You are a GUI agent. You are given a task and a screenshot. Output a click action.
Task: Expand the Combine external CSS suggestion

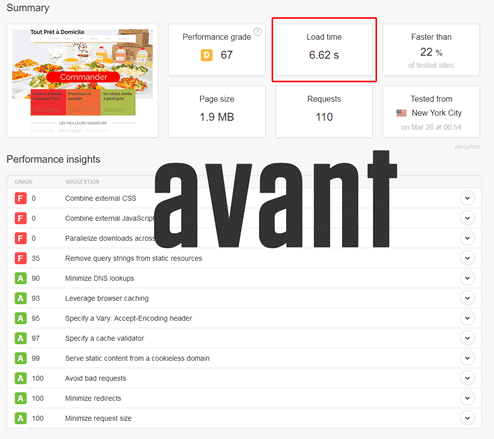point(467,198)
